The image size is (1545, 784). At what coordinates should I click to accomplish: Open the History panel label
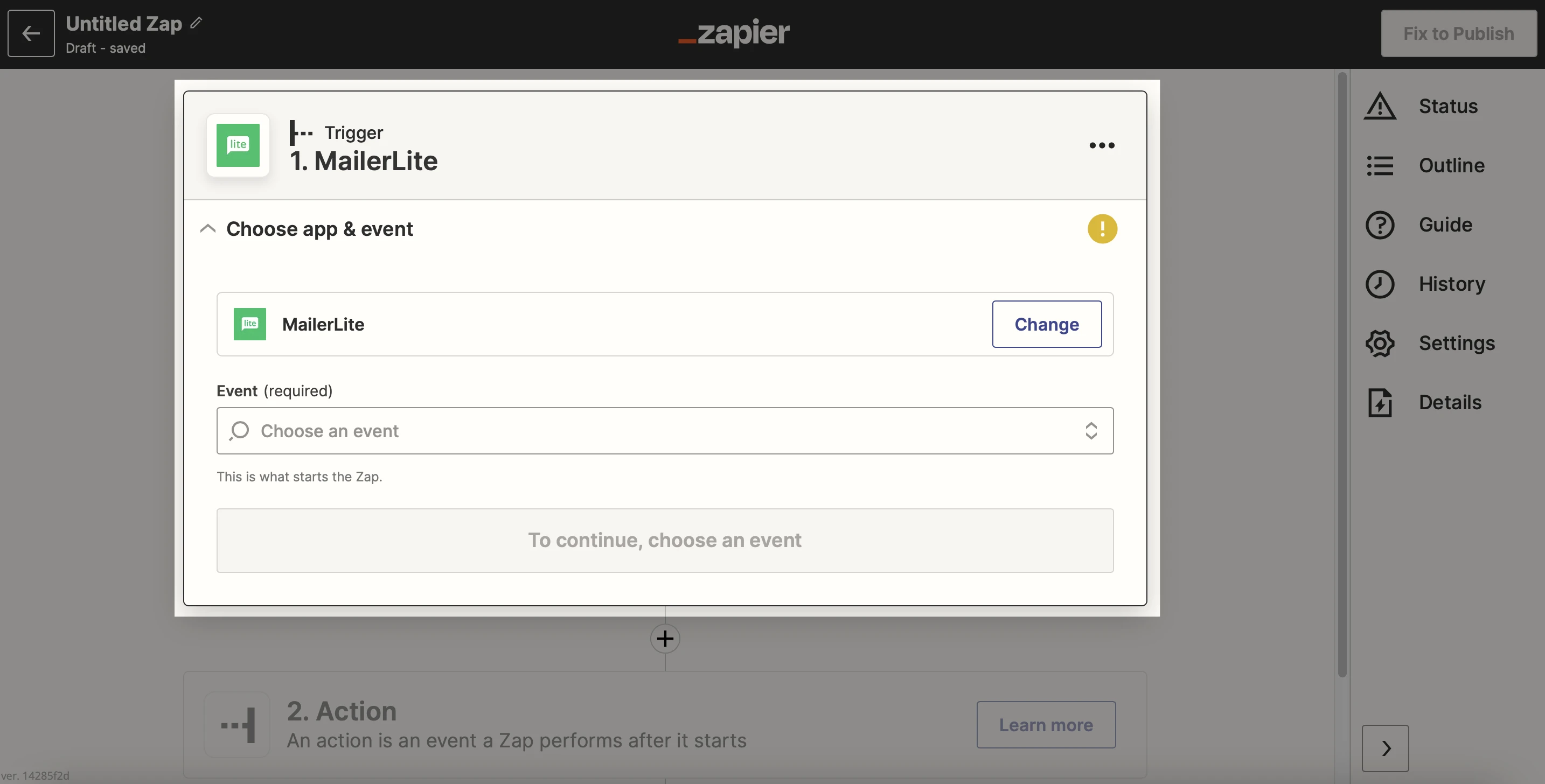[1451, 284]
